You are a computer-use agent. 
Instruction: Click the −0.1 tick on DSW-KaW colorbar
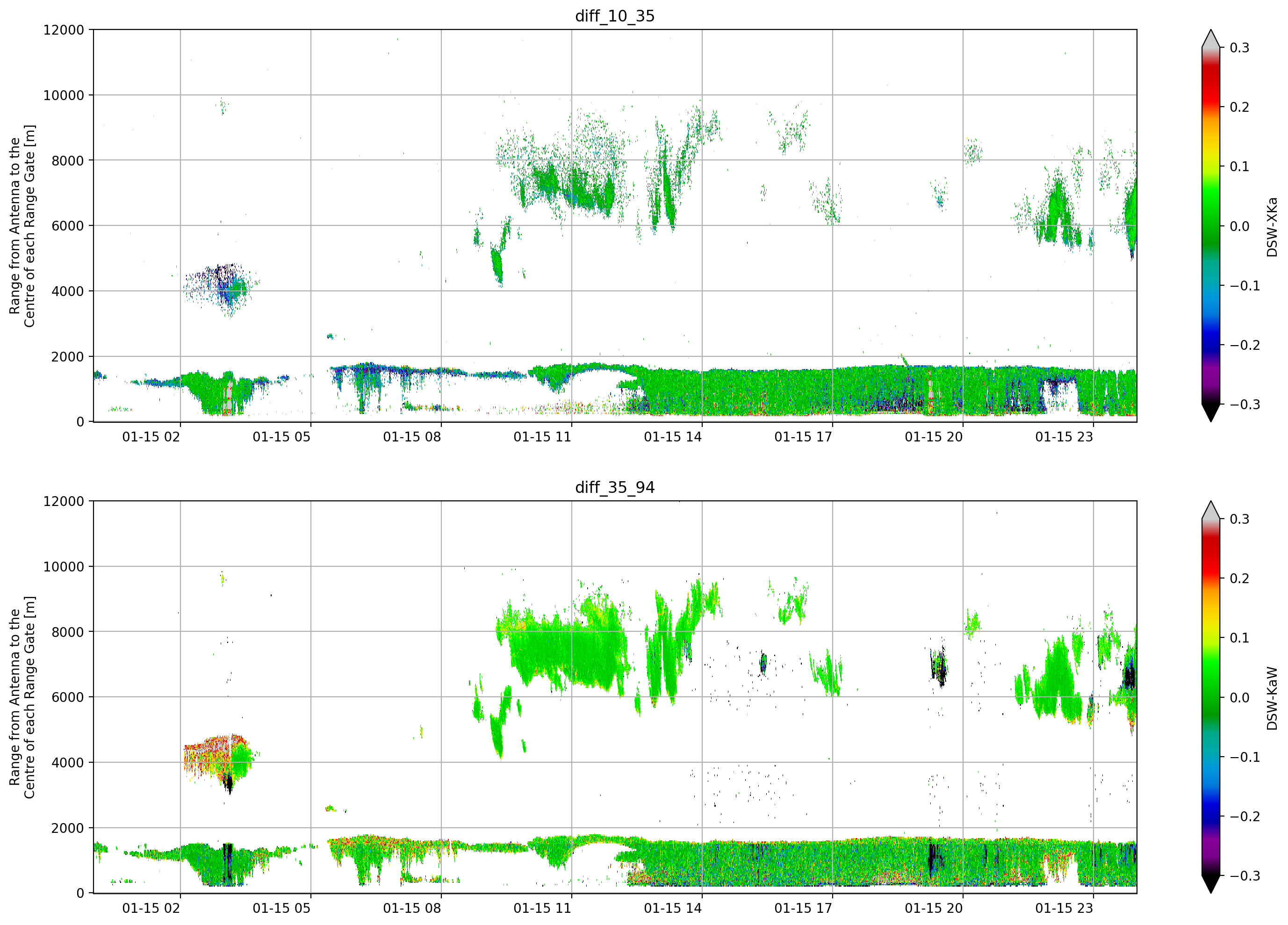pyautogui.click(x=1245, y=757)
